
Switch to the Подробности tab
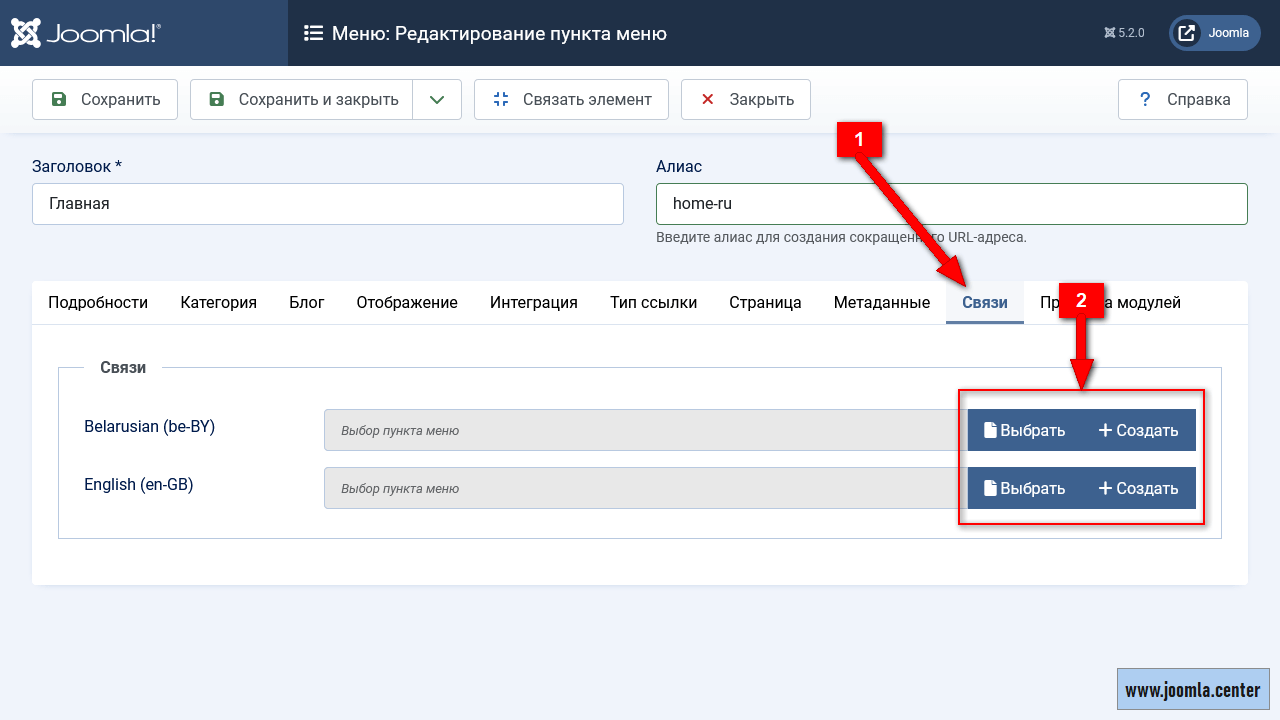coord(98,302)
